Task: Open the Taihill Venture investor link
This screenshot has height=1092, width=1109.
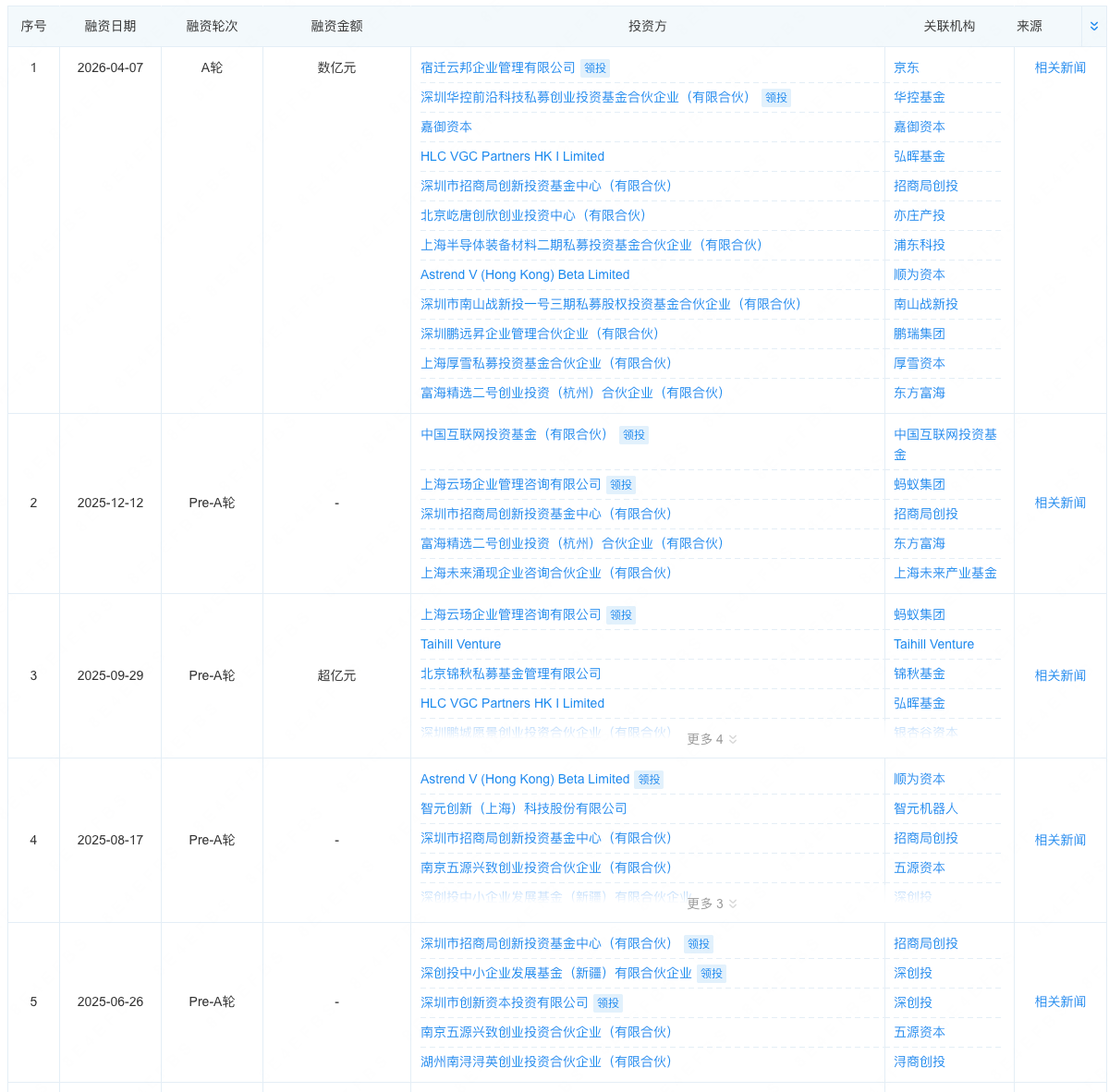Action: coord(460,644)
